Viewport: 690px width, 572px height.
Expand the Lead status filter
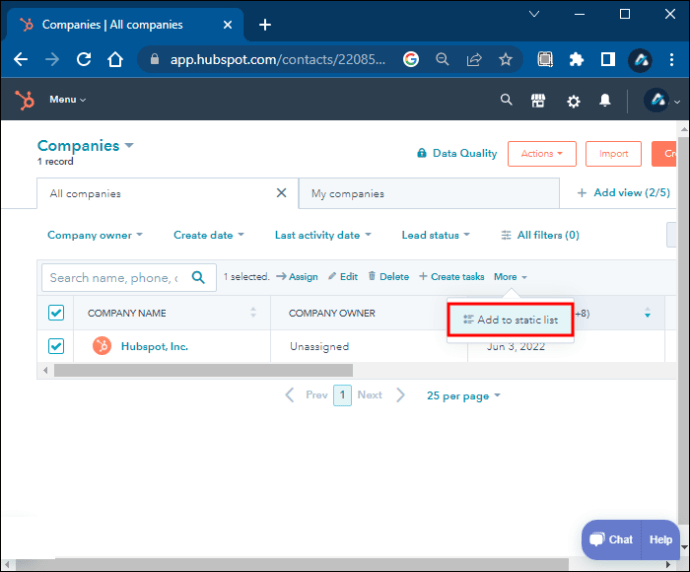436,235
